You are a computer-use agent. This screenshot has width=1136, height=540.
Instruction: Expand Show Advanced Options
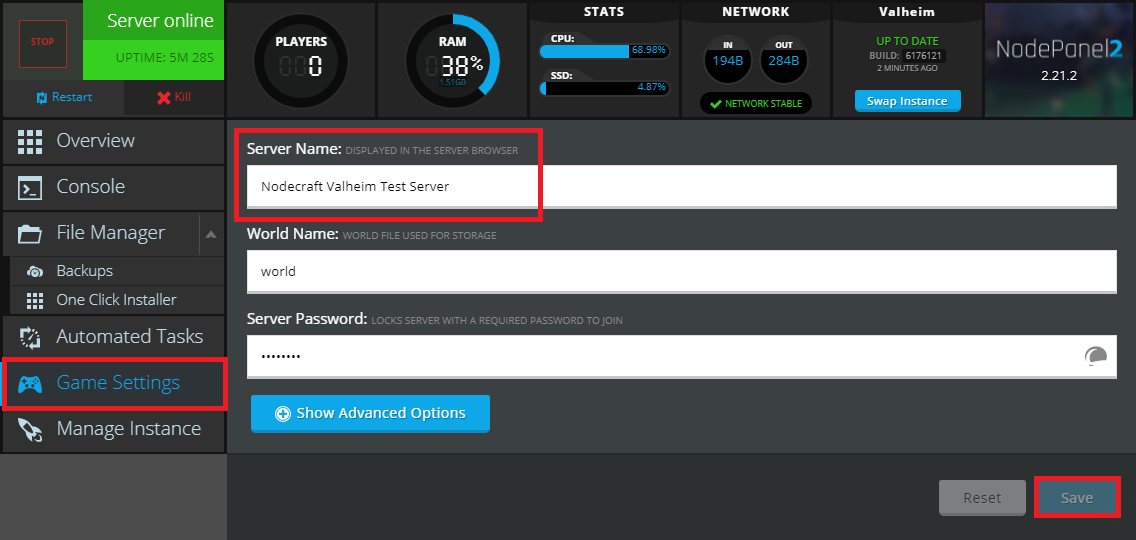(370, 413)
